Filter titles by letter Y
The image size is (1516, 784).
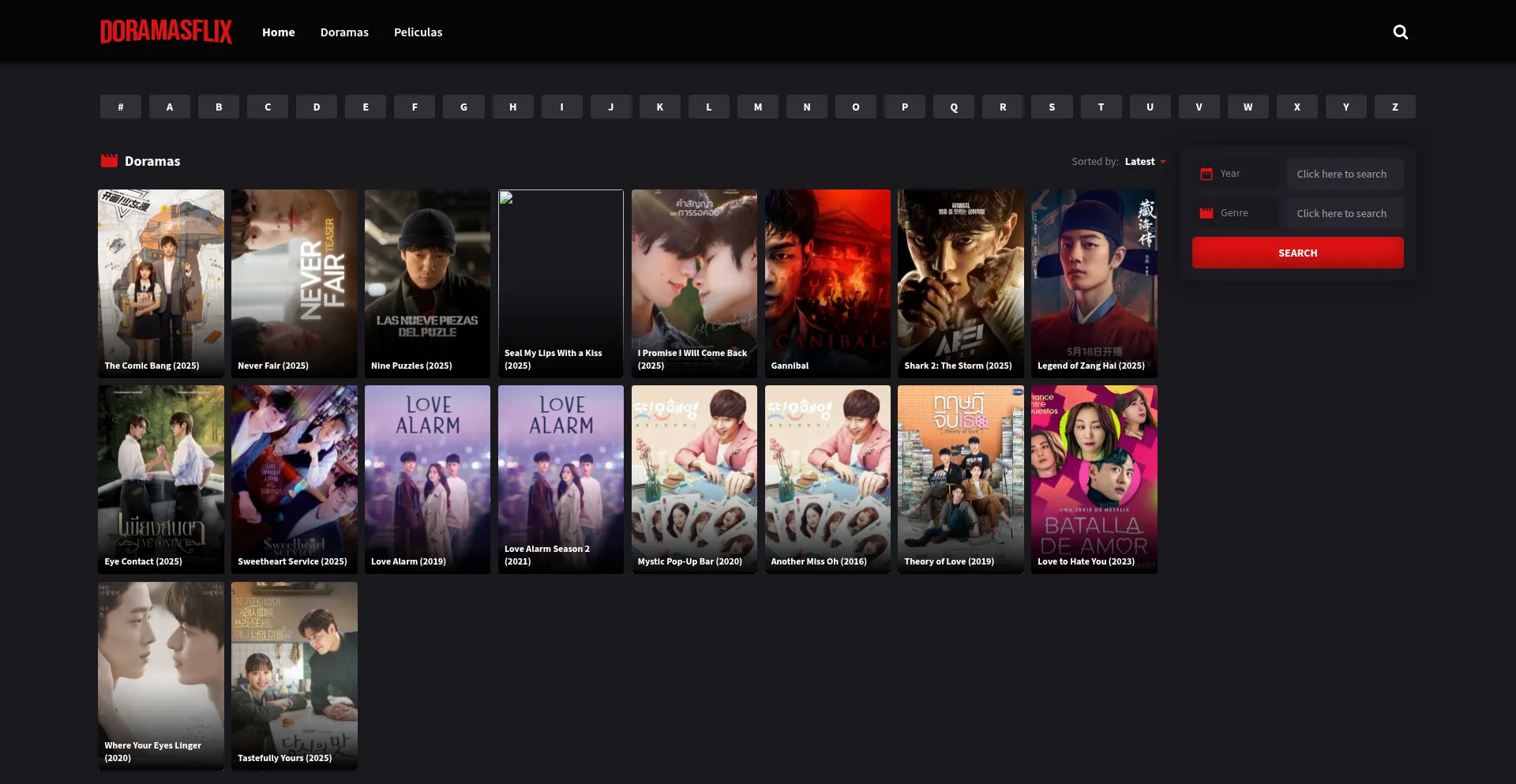(1345, 107)
